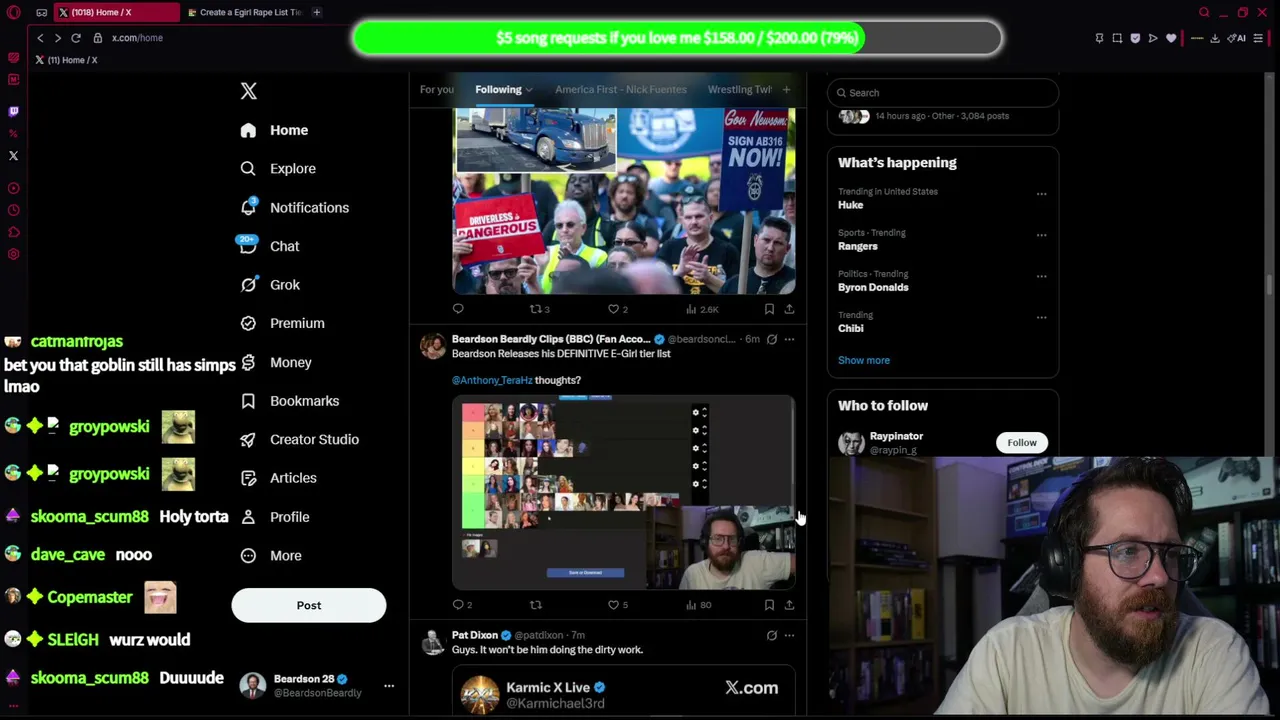Go to Home in the left navigation
Screen dimensions: 1280x720
(275, 130)
